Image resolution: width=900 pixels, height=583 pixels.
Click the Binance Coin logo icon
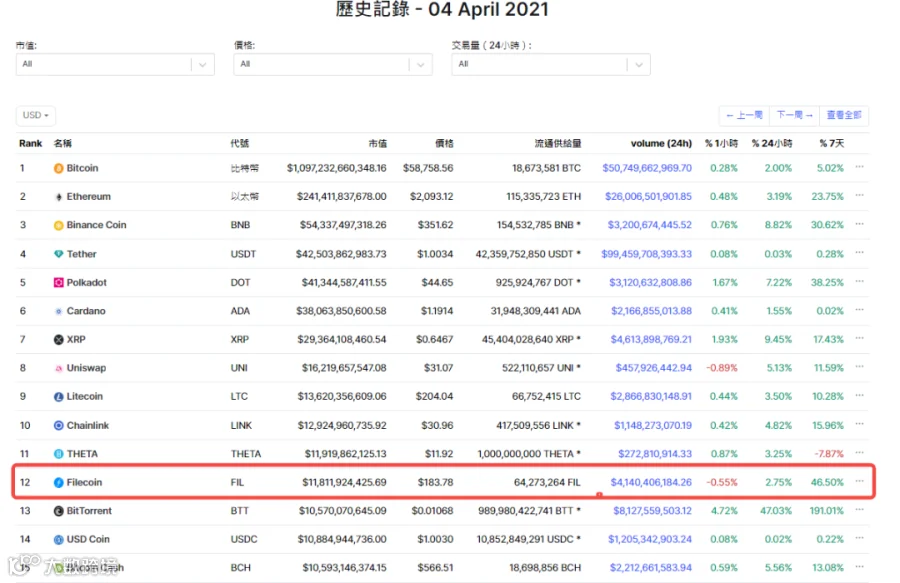click(x=59, y=226)
